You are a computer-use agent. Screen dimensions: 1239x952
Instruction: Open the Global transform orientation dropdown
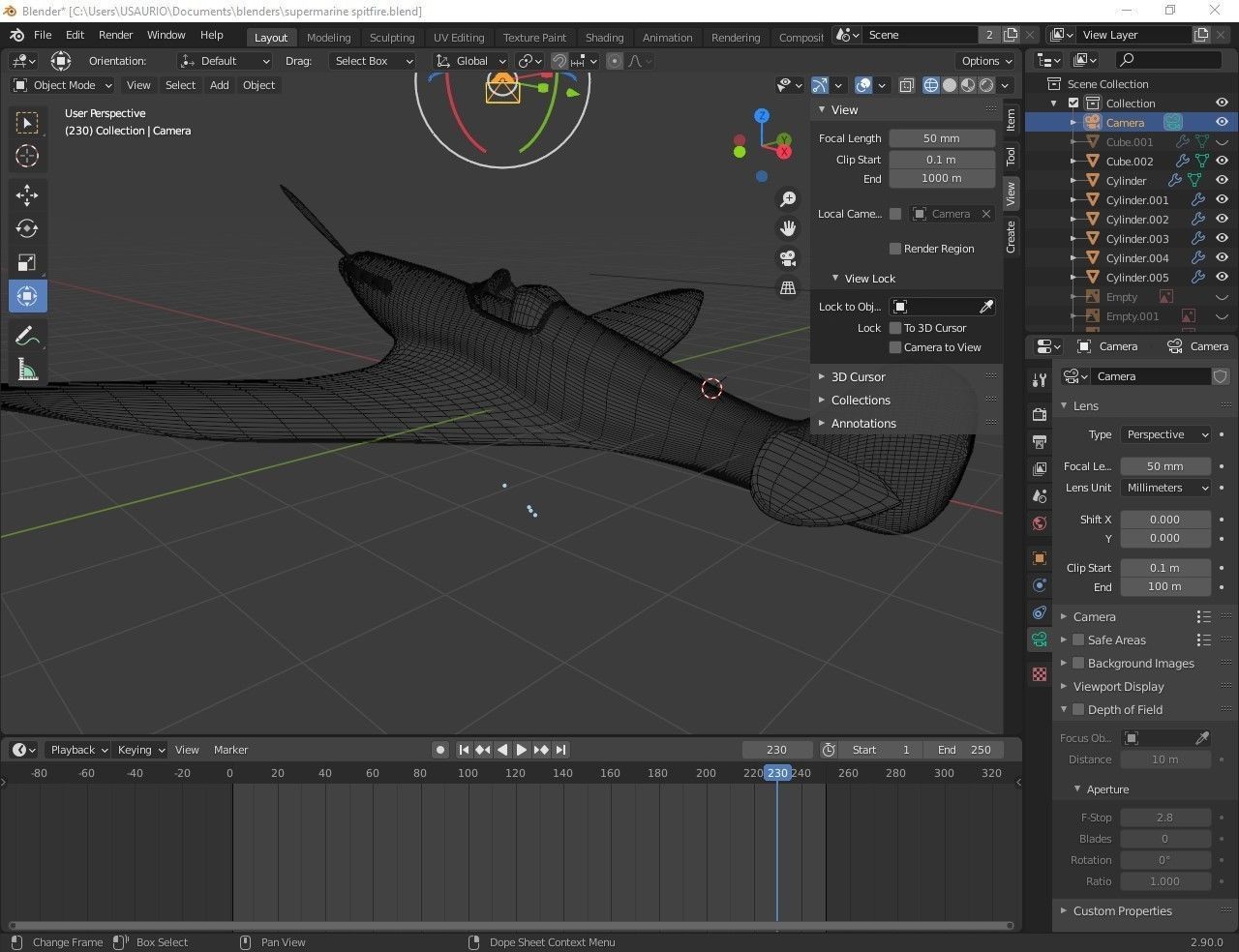tap(470, 61)
